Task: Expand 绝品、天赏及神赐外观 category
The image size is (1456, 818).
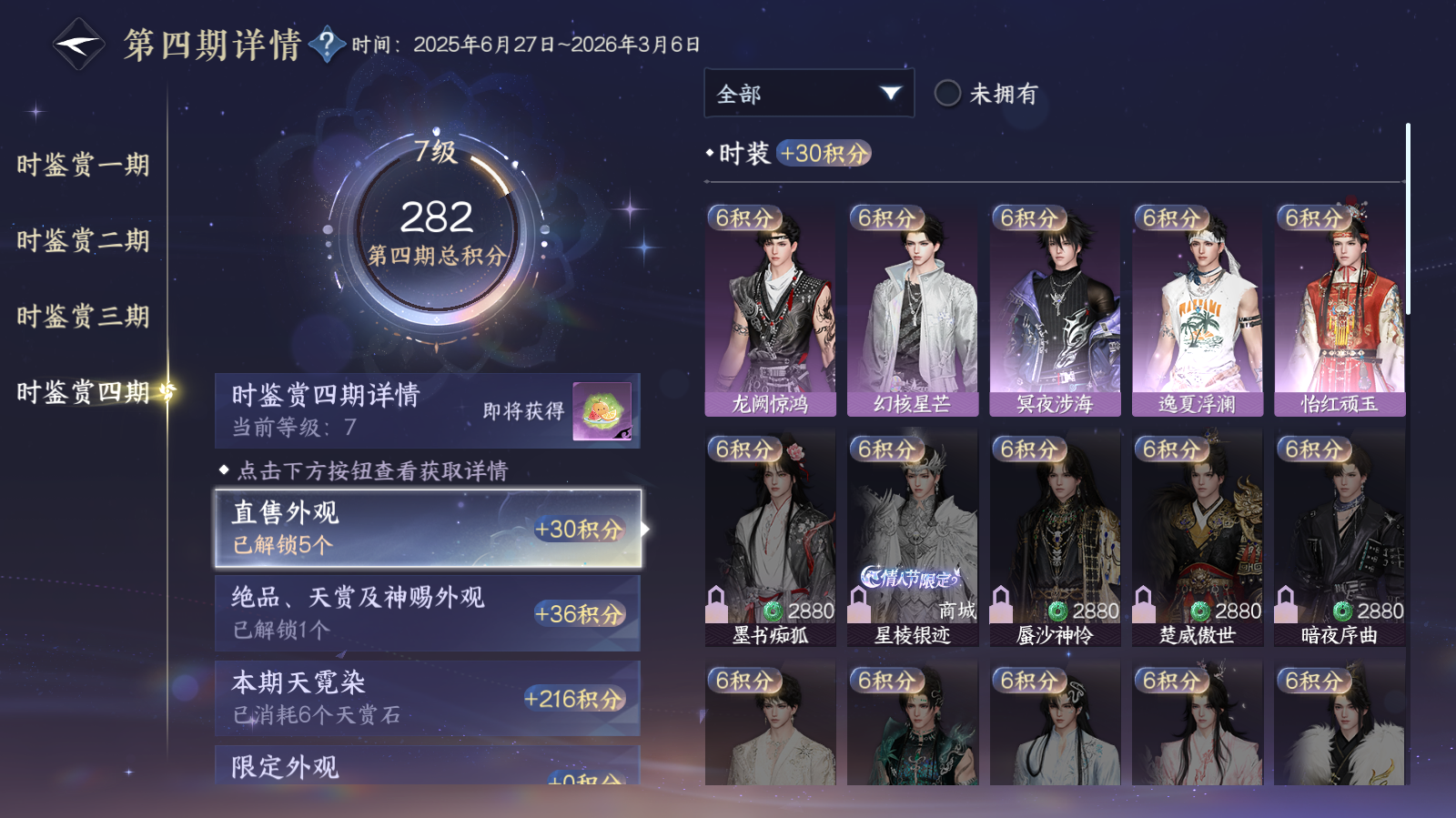Action: (428, 613)
